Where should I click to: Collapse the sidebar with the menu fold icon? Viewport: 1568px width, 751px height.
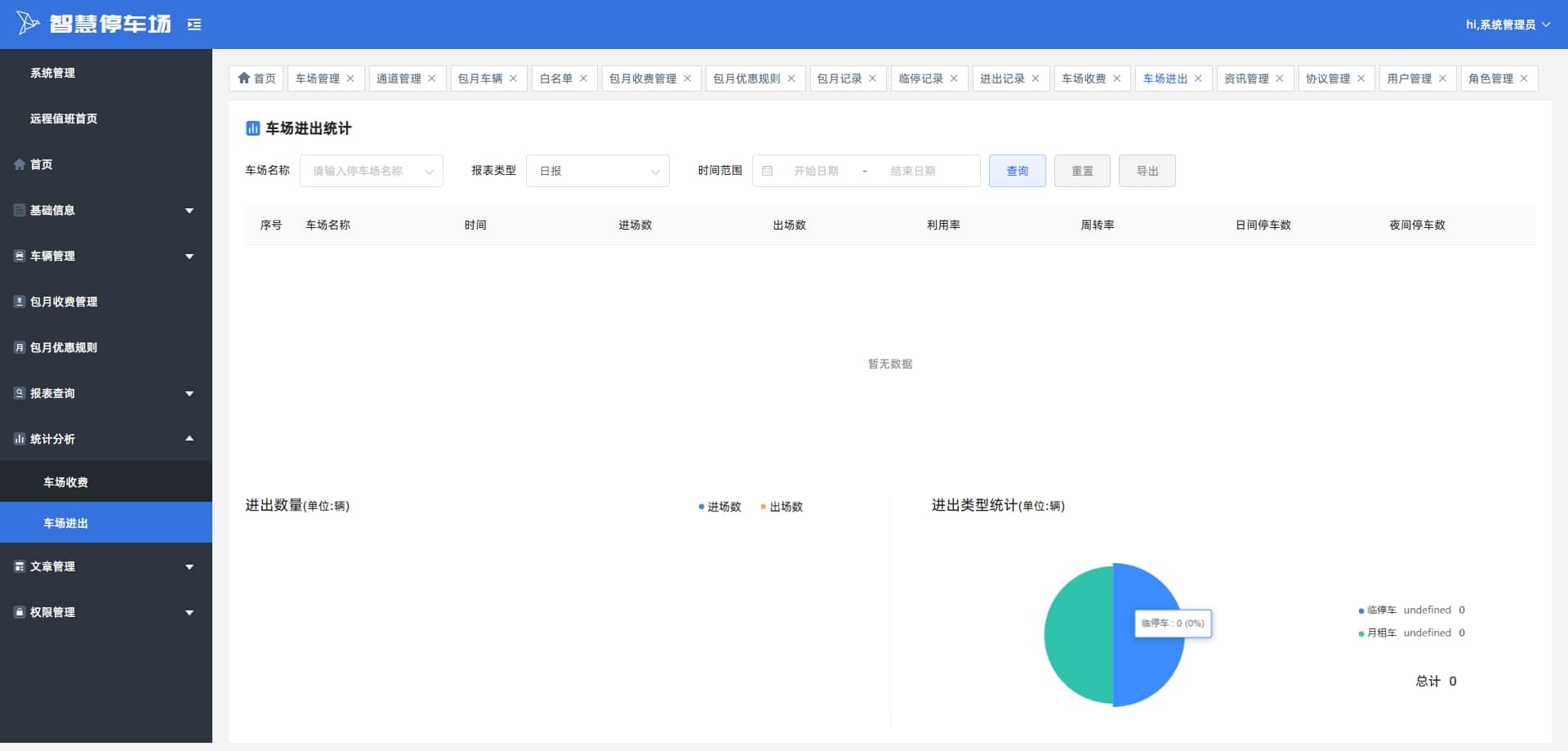tap(194, 25)
